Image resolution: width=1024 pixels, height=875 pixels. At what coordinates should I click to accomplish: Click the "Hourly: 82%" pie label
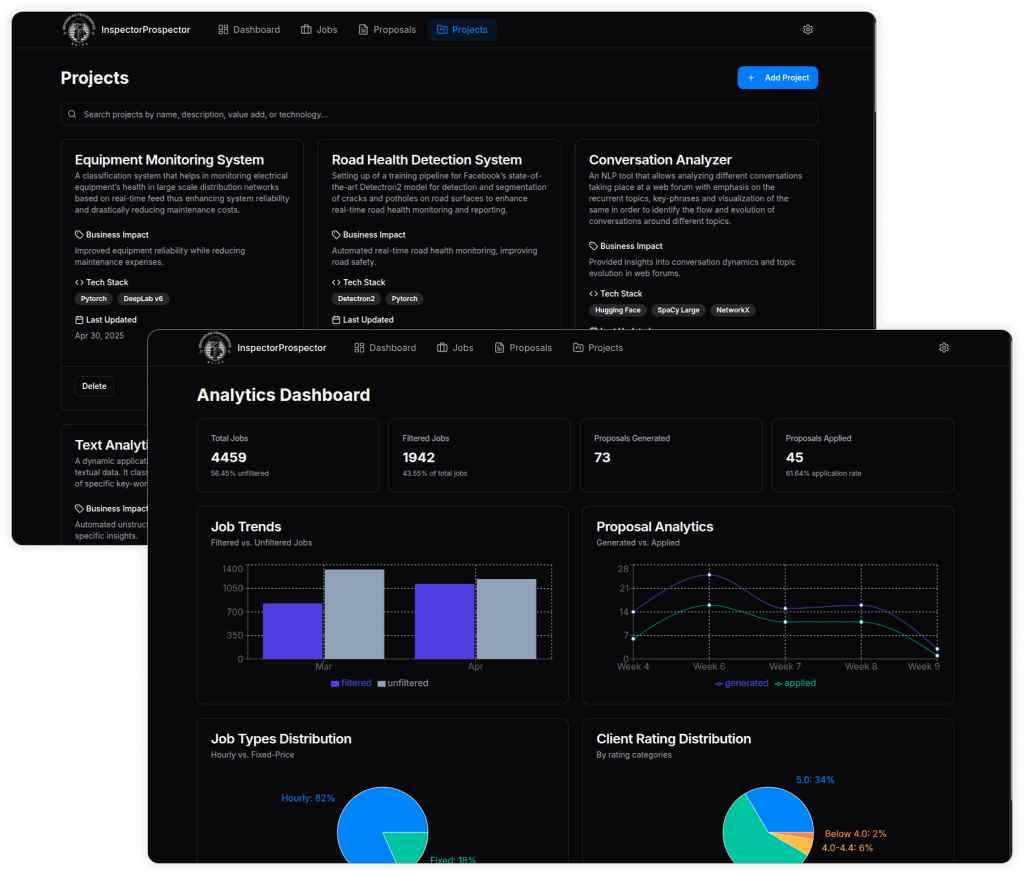(x=308, y=798)
